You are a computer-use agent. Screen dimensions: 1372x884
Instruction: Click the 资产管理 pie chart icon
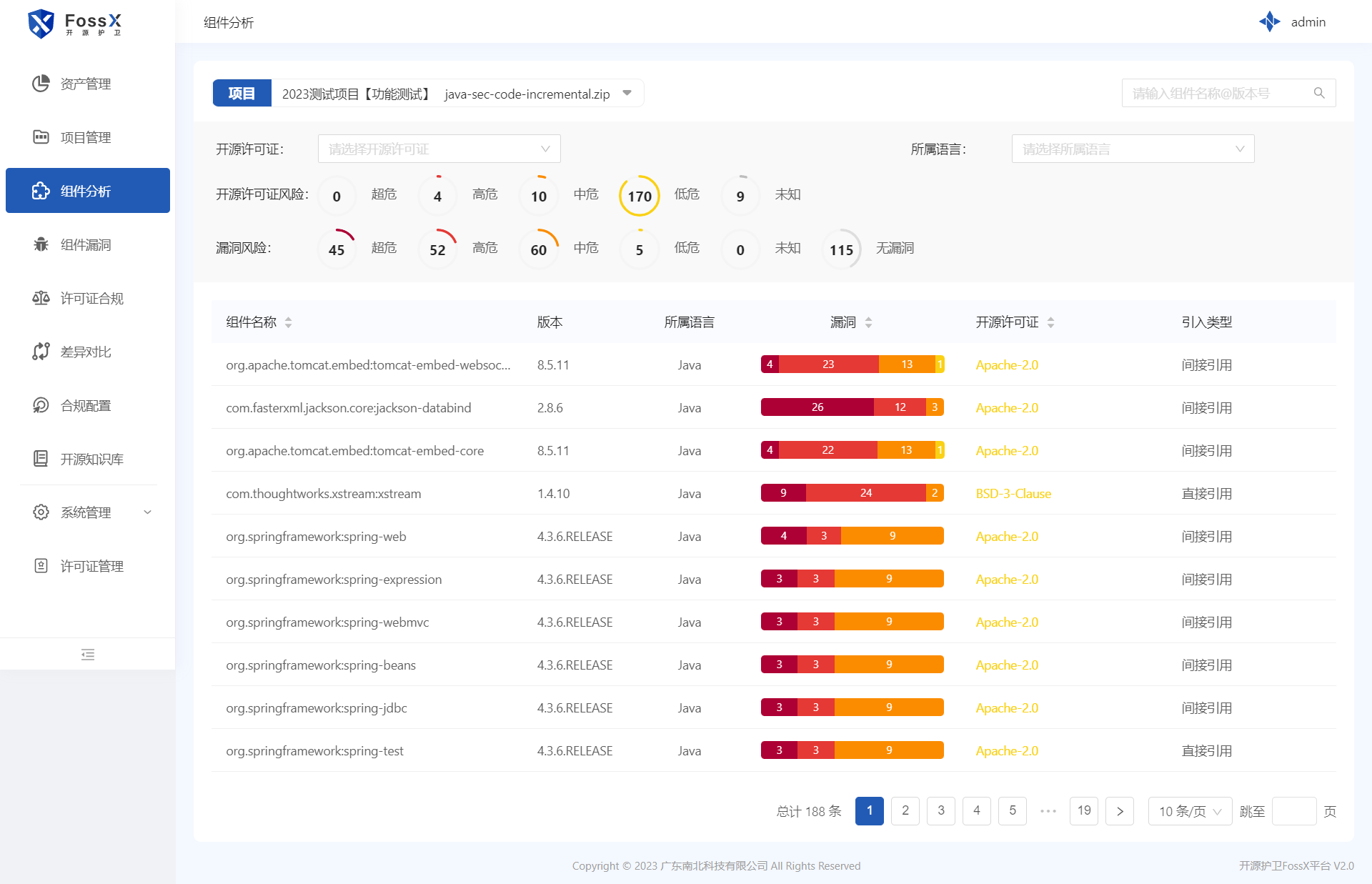(41, 84)
